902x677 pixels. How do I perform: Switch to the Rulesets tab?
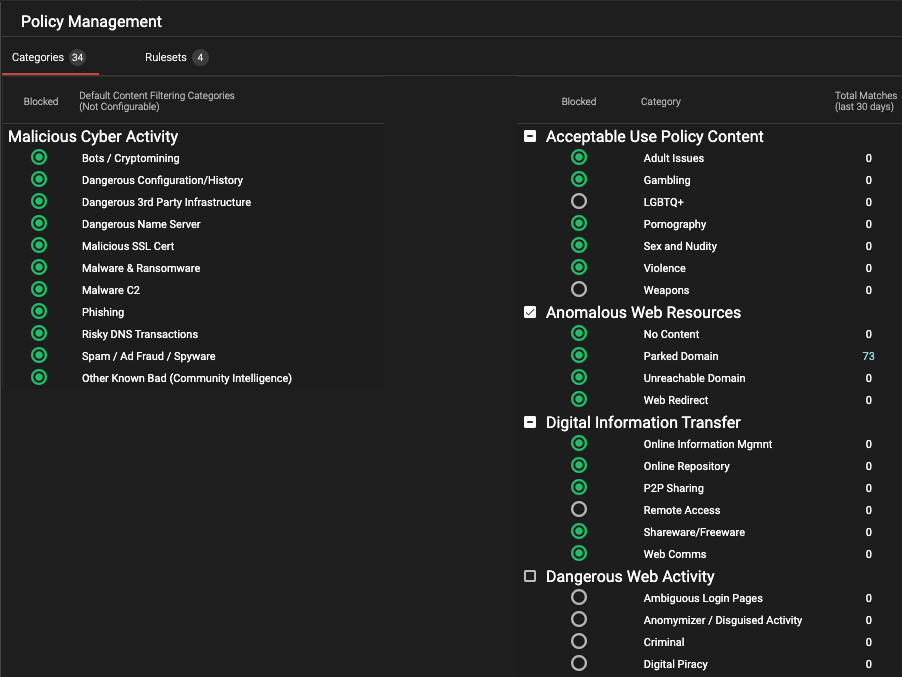coord(175,58)
